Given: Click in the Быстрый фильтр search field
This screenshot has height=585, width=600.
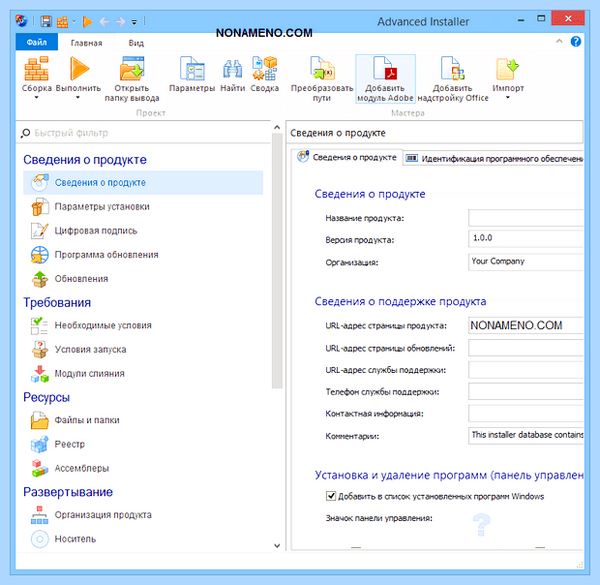Looking at the screenshot, I should (145, 133).
